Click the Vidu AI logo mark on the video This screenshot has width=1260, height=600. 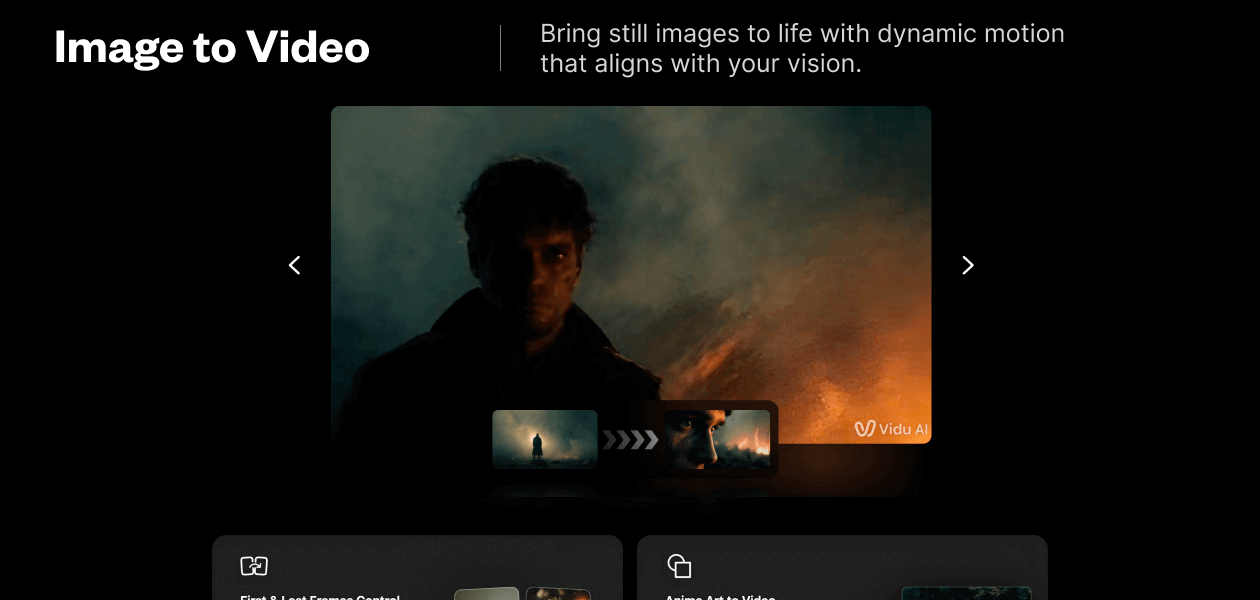coord(864,429)
